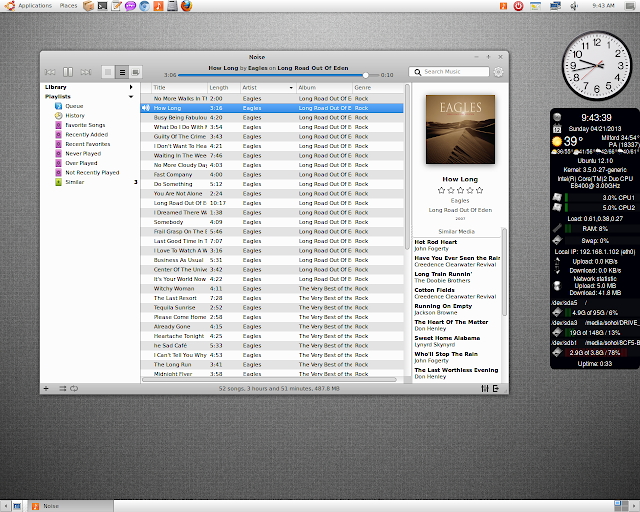
Task: Open the equalizer from status bar
Action: [x=484, y=388]
